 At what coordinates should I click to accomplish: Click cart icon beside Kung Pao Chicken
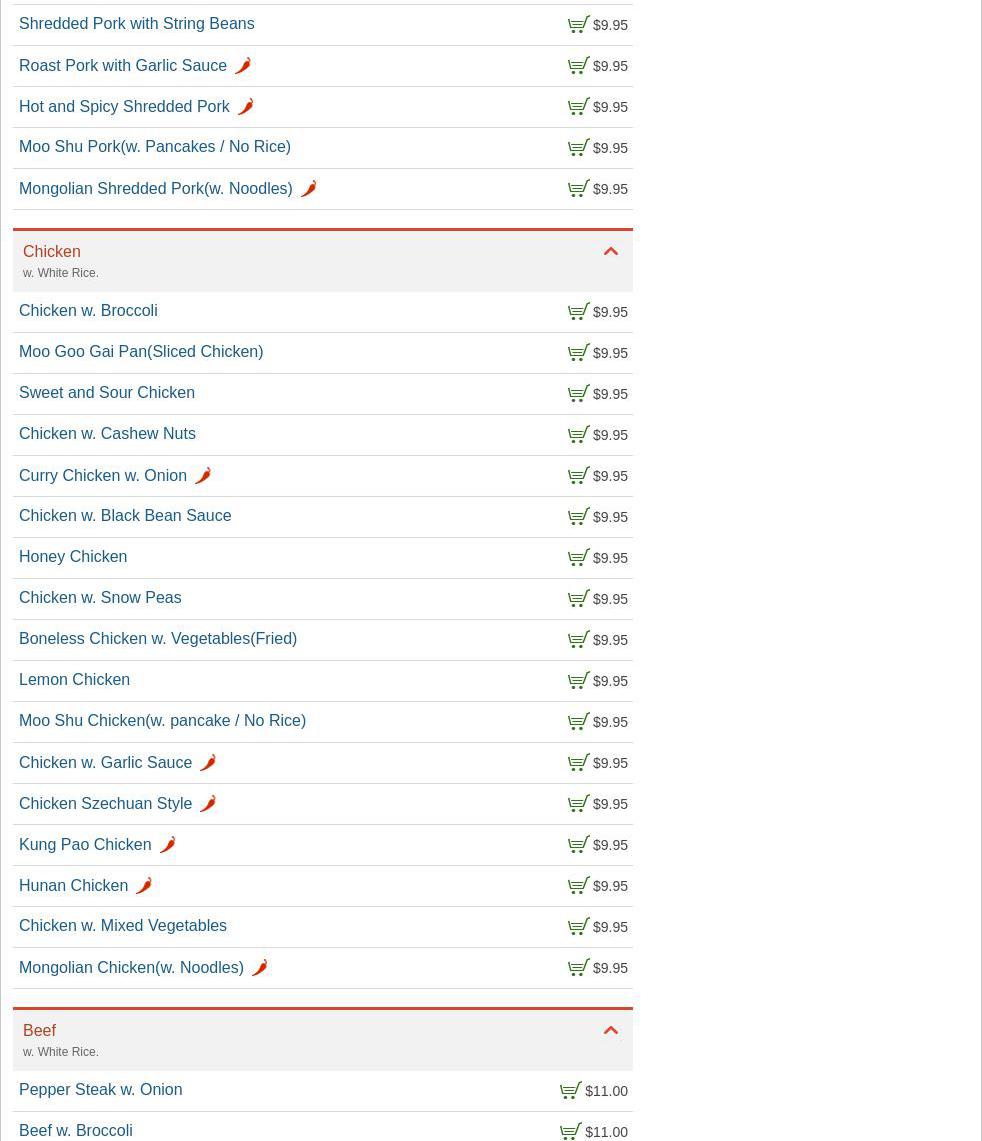click(578, 845)
